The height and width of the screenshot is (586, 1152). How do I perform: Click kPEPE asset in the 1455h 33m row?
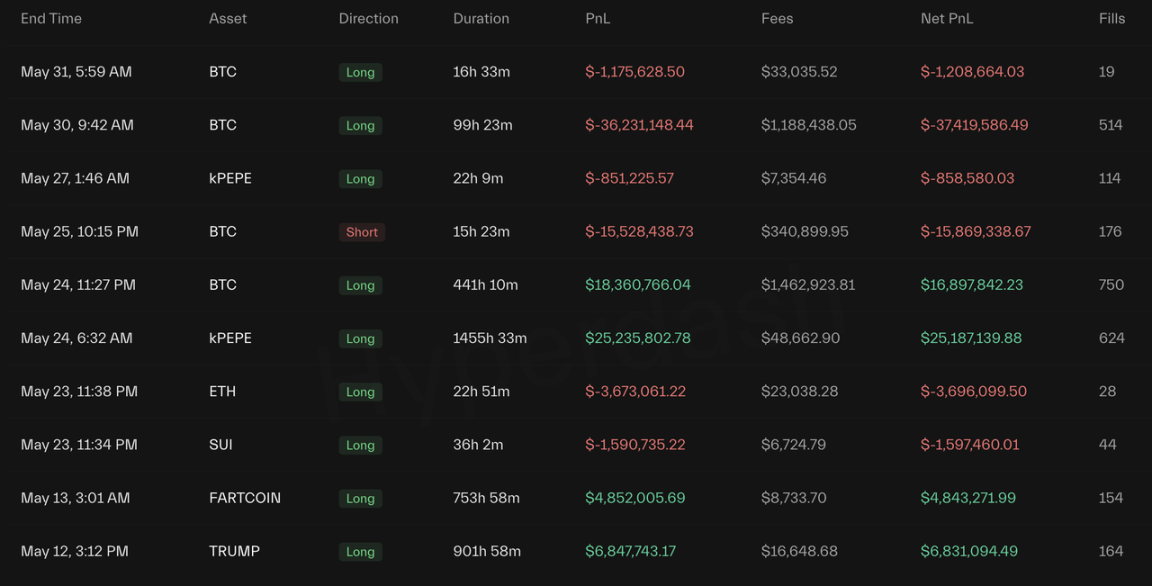click(x=230, y=339)
